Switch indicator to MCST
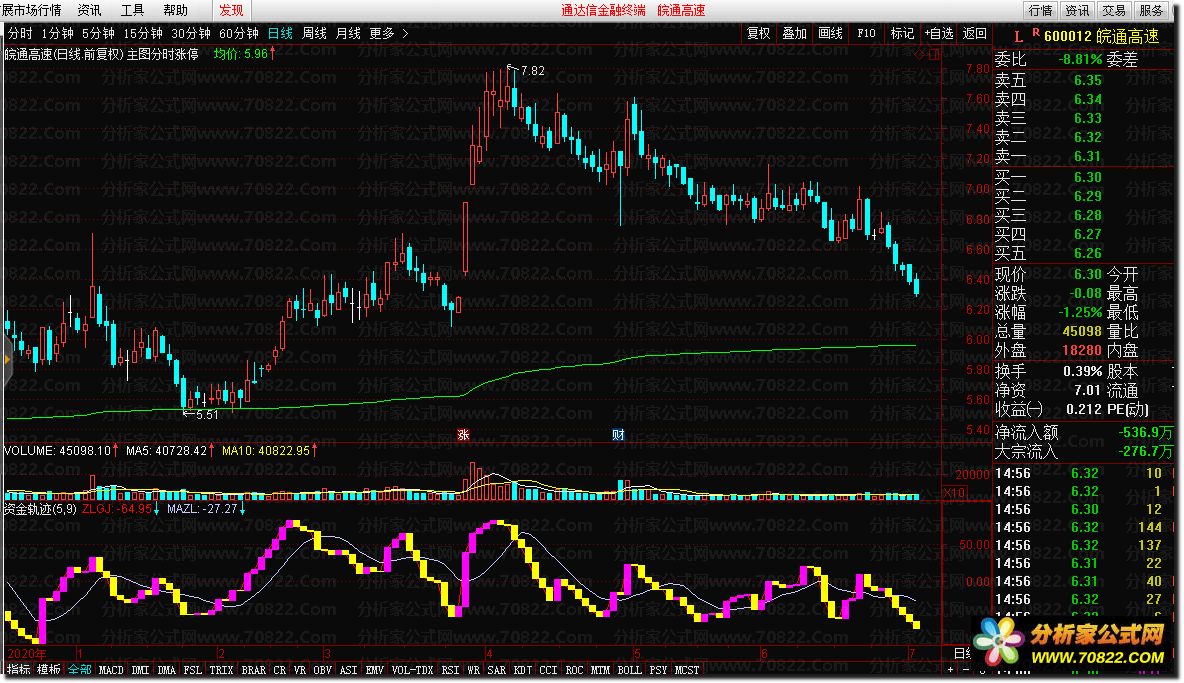Viewport: 1184px width, 683px height. tap(686, 669)
